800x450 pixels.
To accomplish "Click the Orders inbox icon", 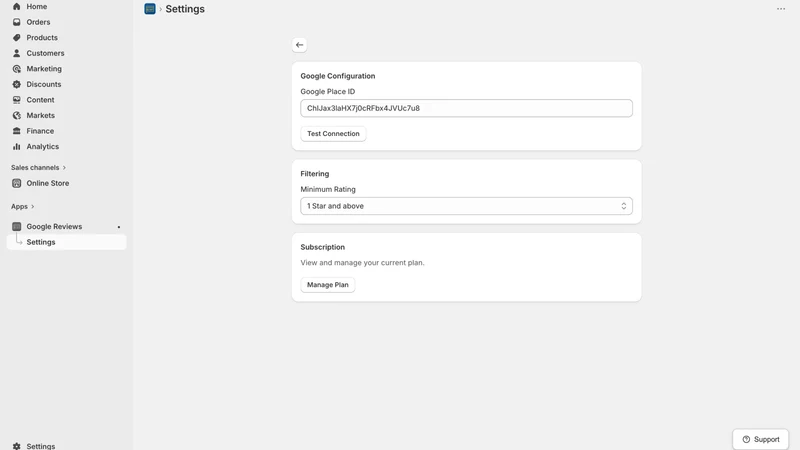I will pos(16,22).
